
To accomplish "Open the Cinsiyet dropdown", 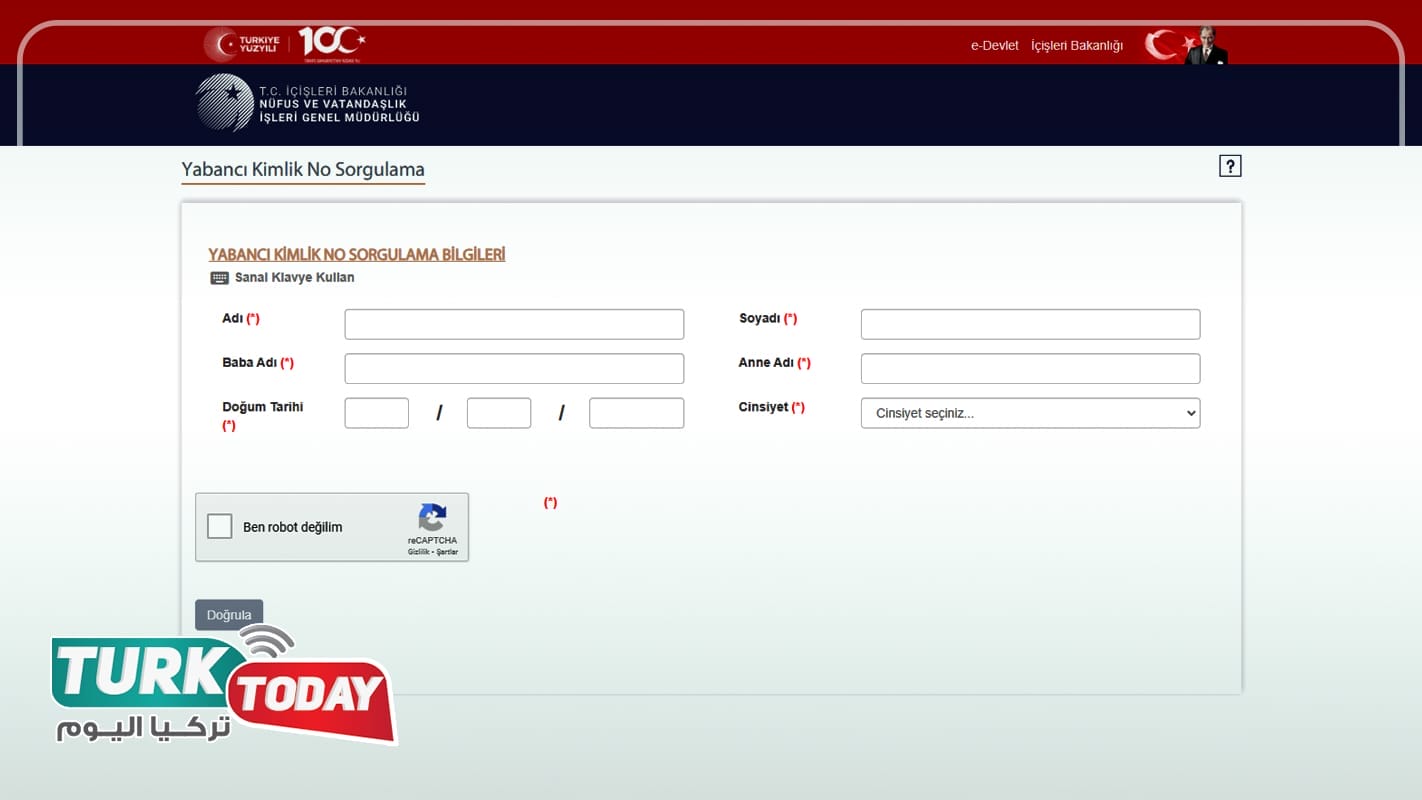I will tap(1029, 413).
